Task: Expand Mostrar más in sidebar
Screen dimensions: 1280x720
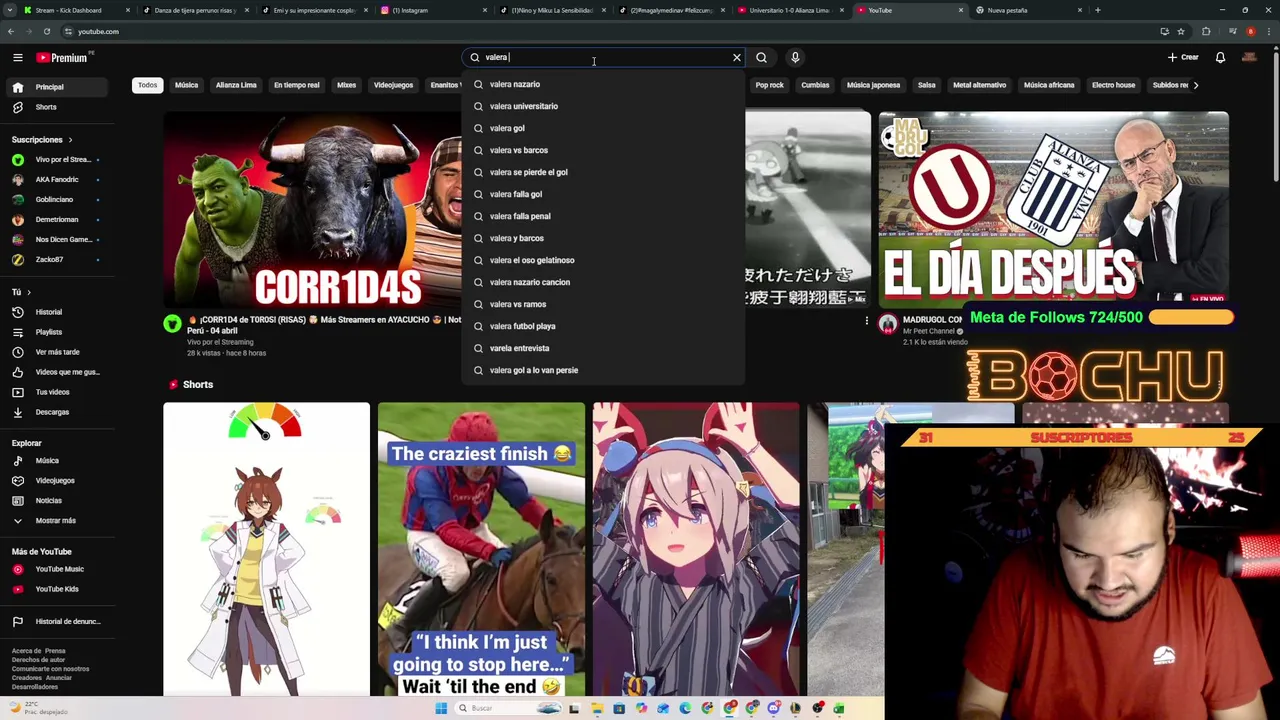Action: pos(57,521)
